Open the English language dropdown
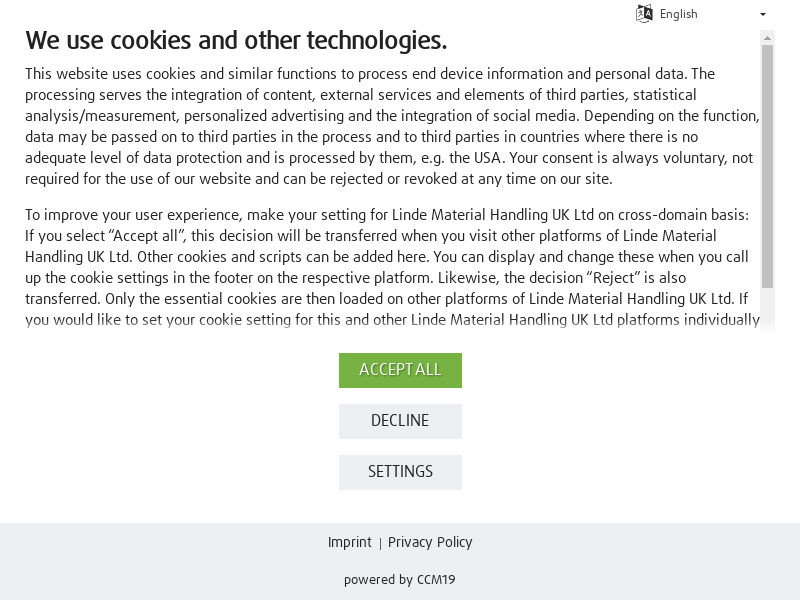This screenshot has width=800, height=600. [700, 14]
